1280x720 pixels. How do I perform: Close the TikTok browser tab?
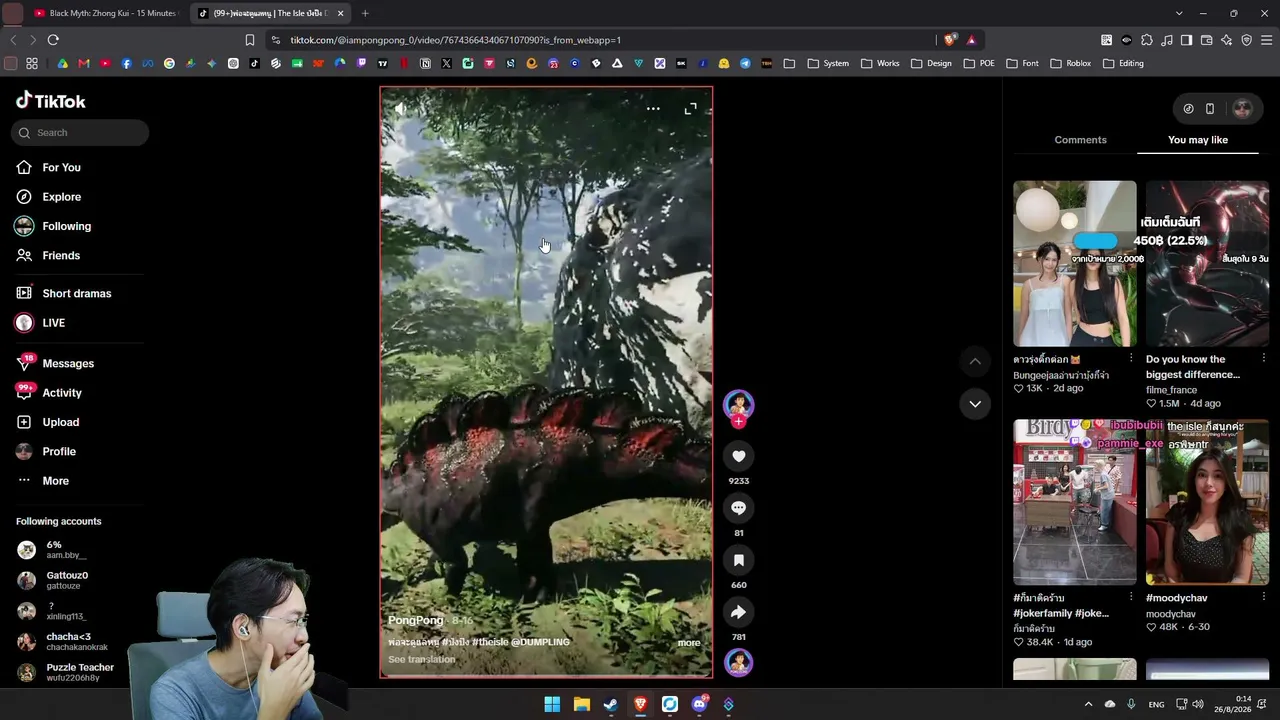(340, 13)
